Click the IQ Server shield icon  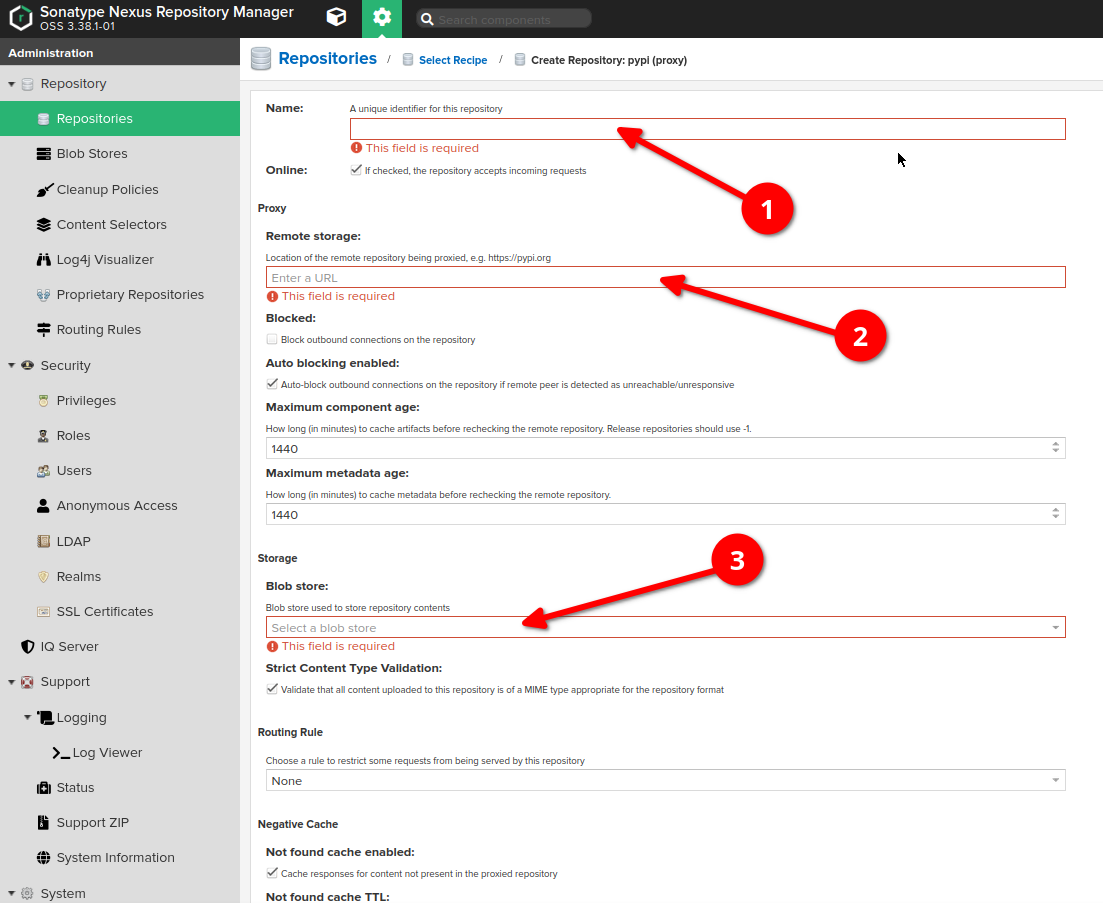(x=27, y=646)
